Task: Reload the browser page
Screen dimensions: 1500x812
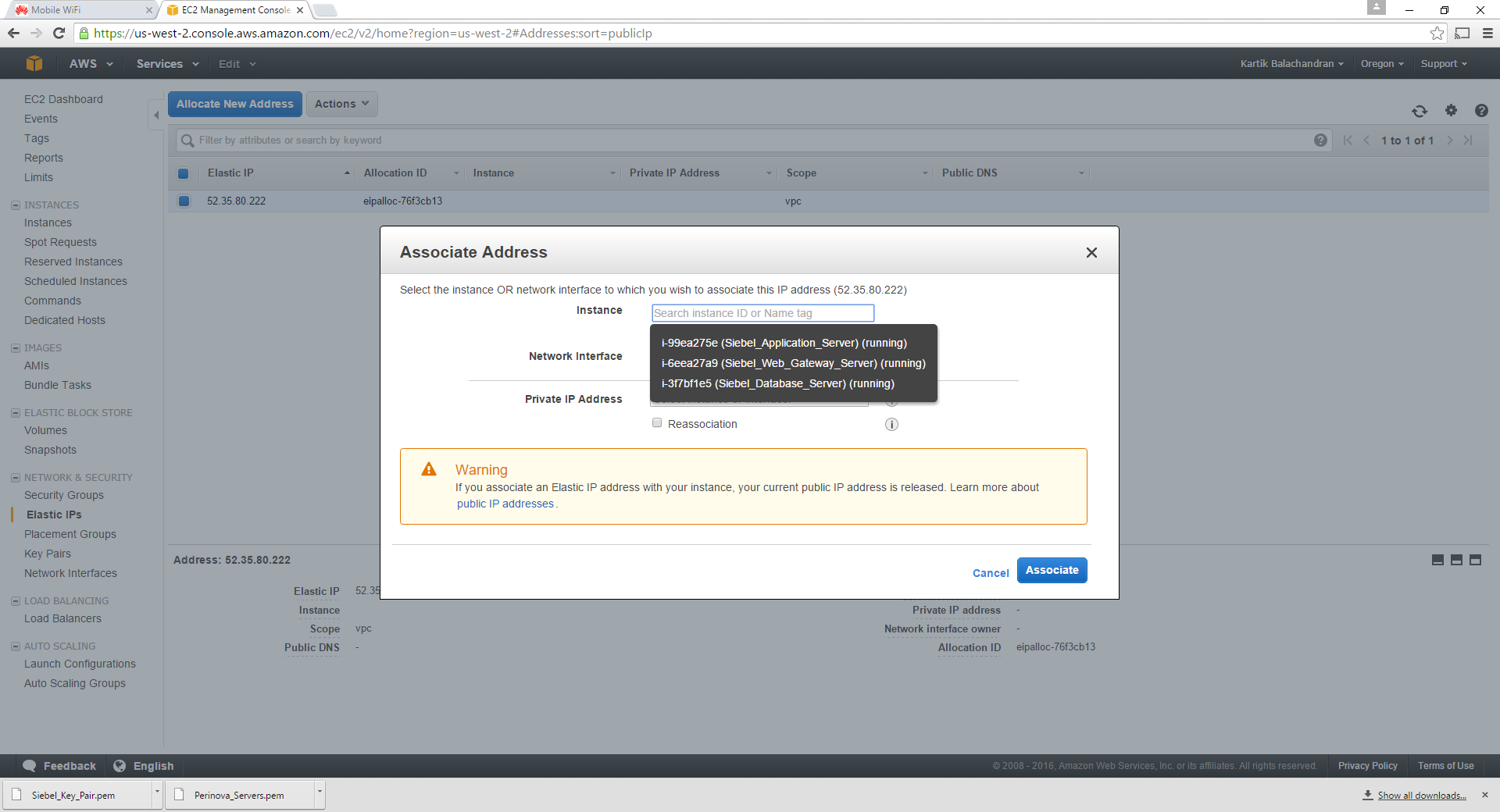Action: click(59, 33)
